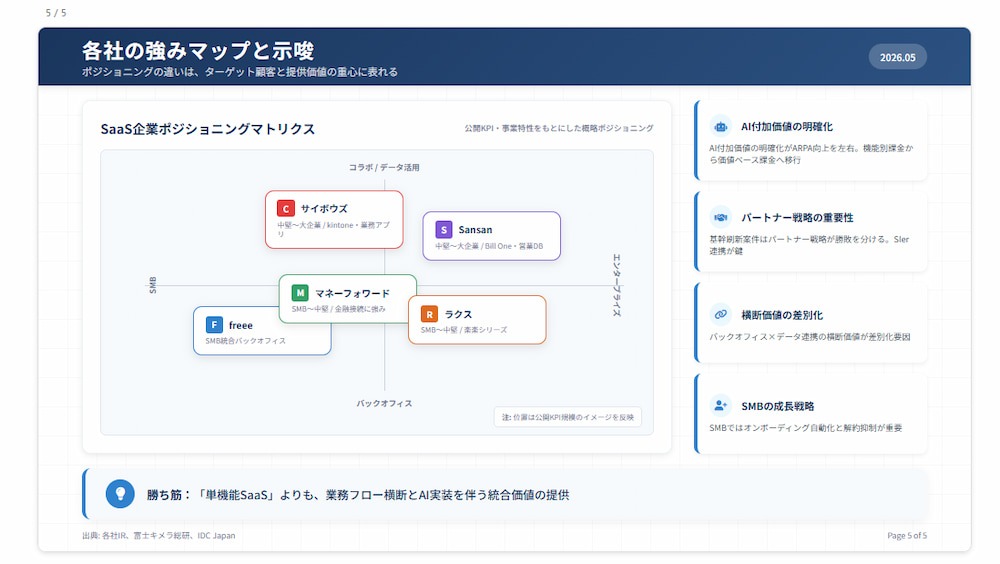Click freee description SMB統合バックオフィス
This screenshot has width=1000, height=564.
[x=246, y=341]
